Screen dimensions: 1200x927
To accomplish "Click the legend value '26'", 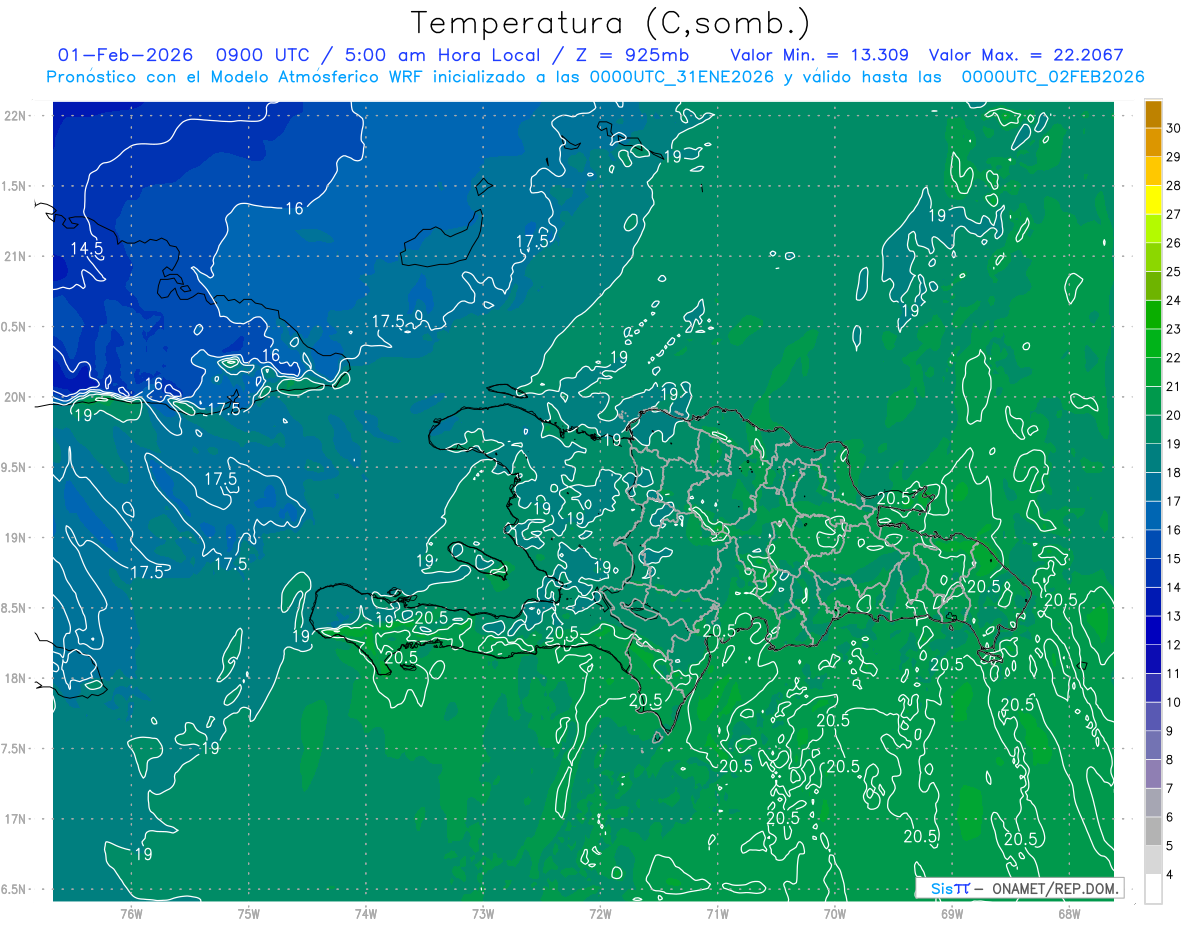I will pos(1174,243).
